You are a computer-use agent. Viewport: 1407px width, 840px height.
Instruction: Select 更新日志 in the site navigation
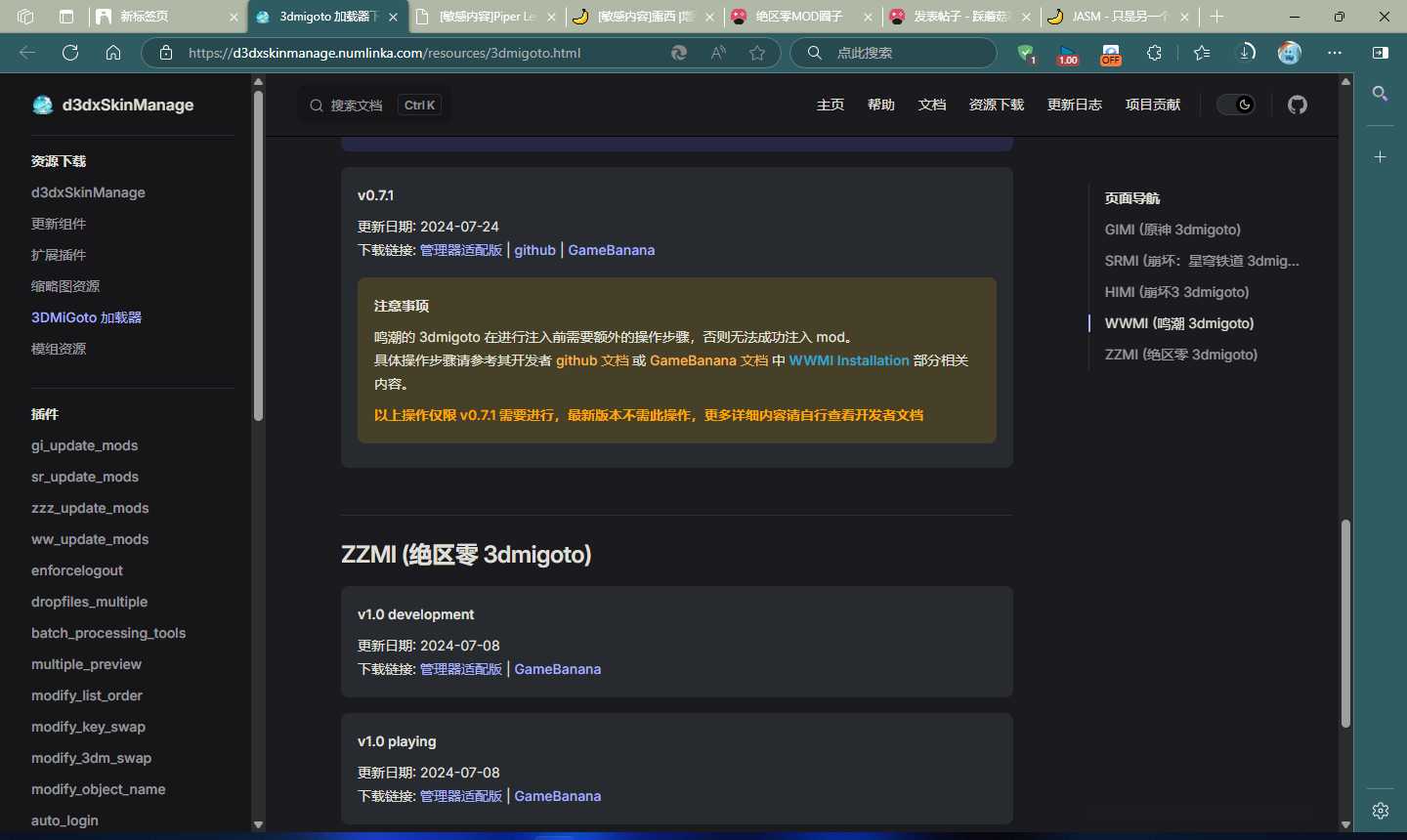(1075, 105)
